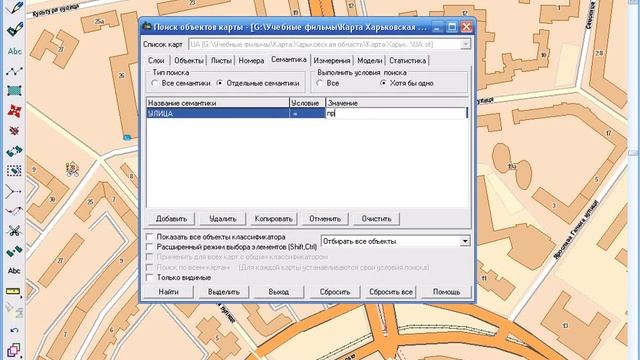
Task: Close the dialog with 'Выход'
Action: [x=279, y=292]
